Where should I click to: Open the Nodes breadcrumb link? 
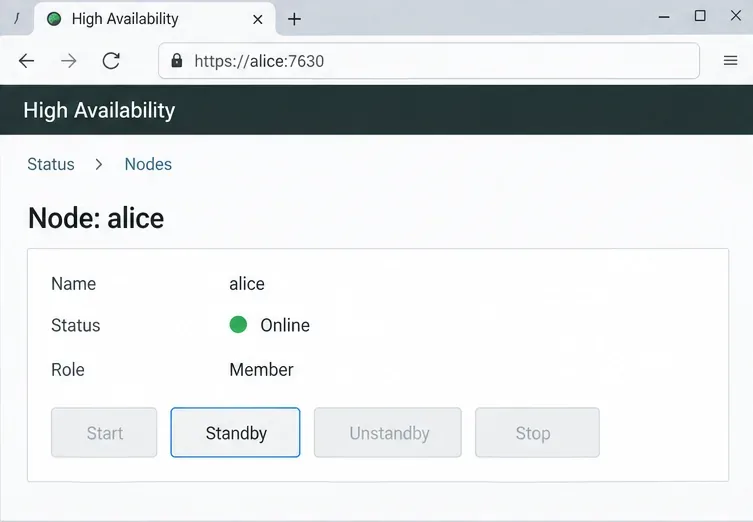(x=148, y=164)
